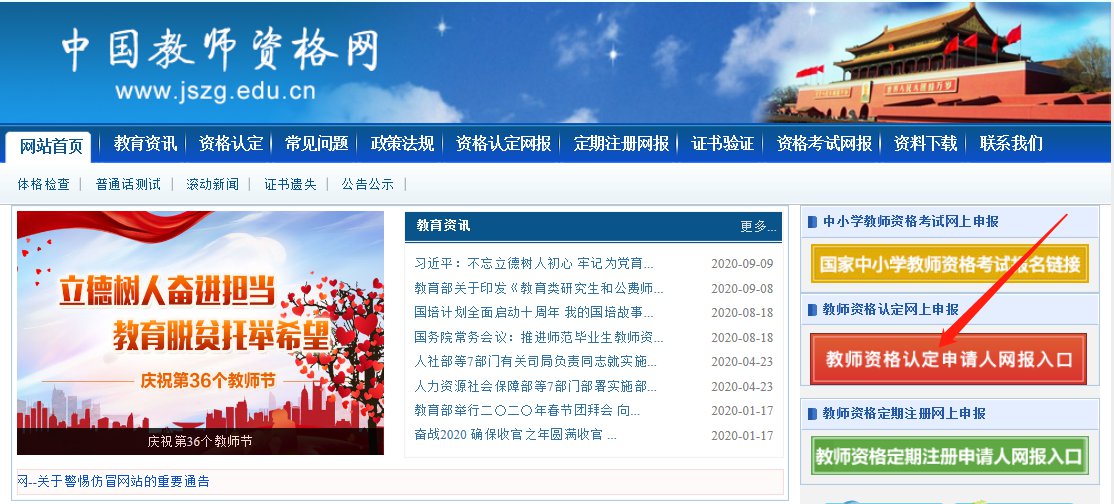This screenshot has height=504, width=1114.
Task: Open 资料下载 navigation item
Action: coord(925,144)
